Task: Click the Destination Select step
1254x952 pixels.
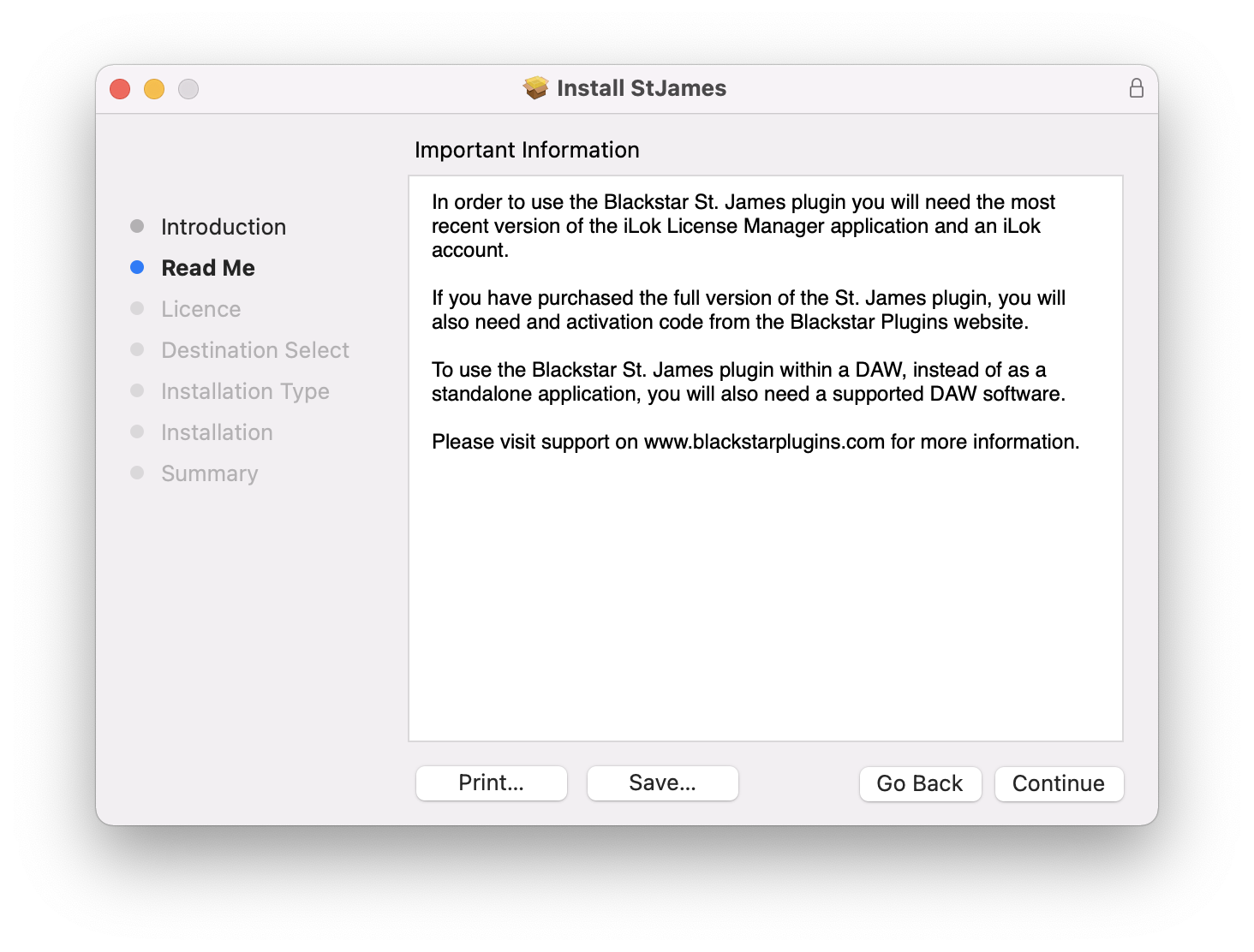Action: click(x=255, y=350)
